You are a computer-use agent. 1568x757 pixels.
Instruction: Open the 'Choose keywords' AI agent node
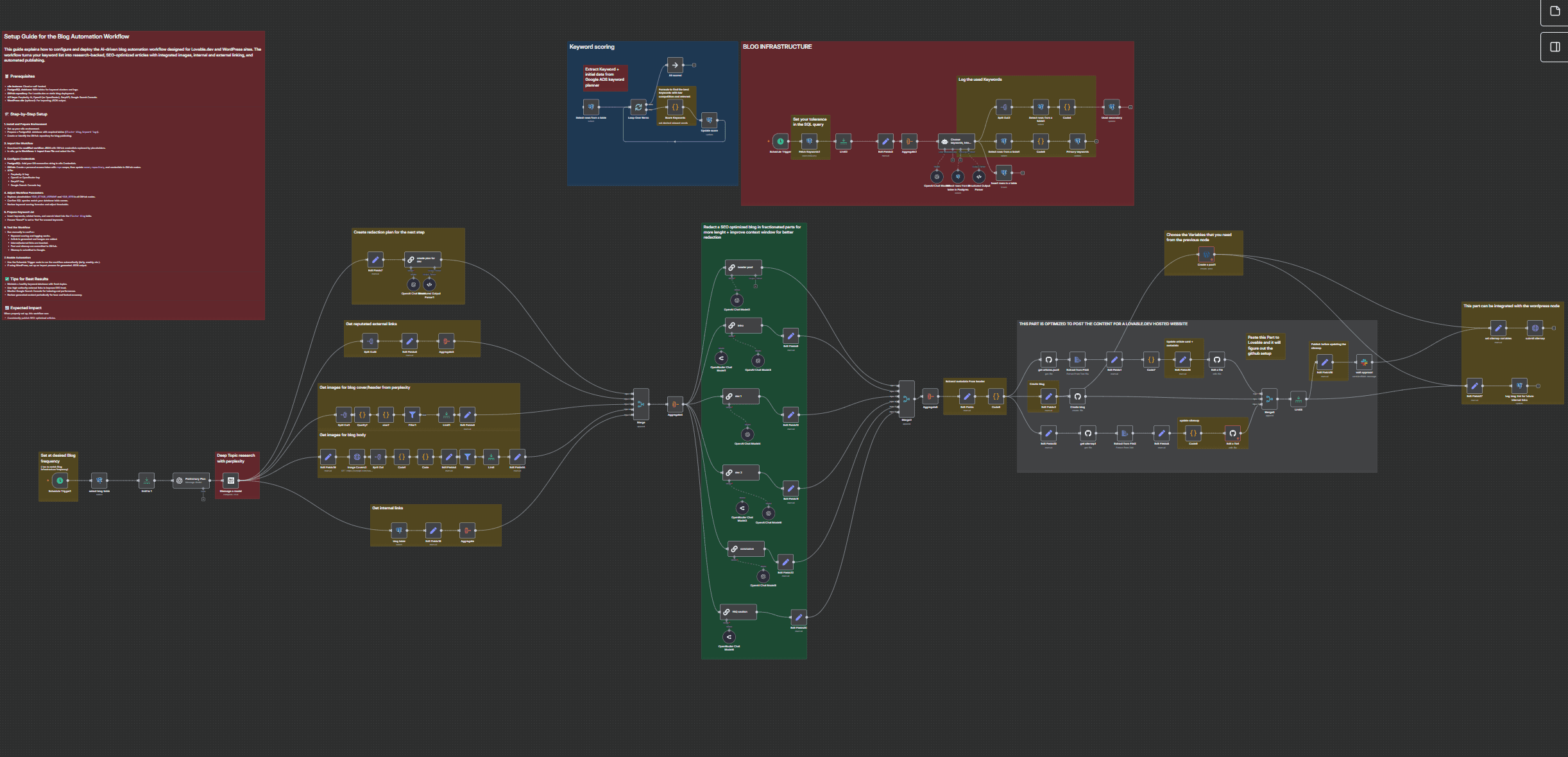click(x=956, y=141)
